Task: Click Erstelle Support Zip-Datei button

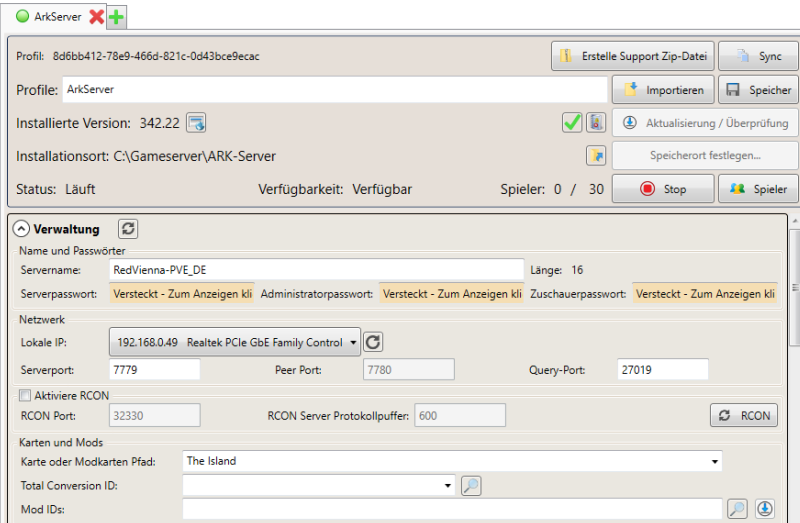Action: pyautogui.click(x=633, y=56)
